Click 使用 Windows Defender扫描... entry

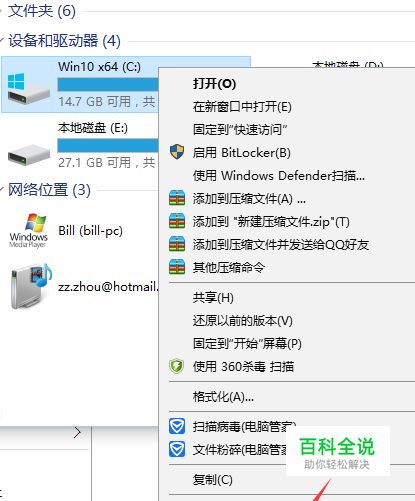(279, 175)
